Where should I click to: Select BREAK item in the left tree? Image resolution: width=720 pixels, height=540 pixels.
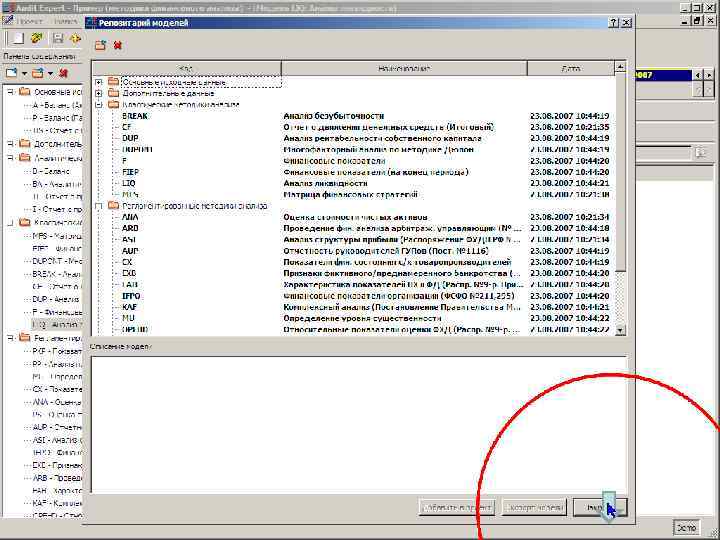57,274
